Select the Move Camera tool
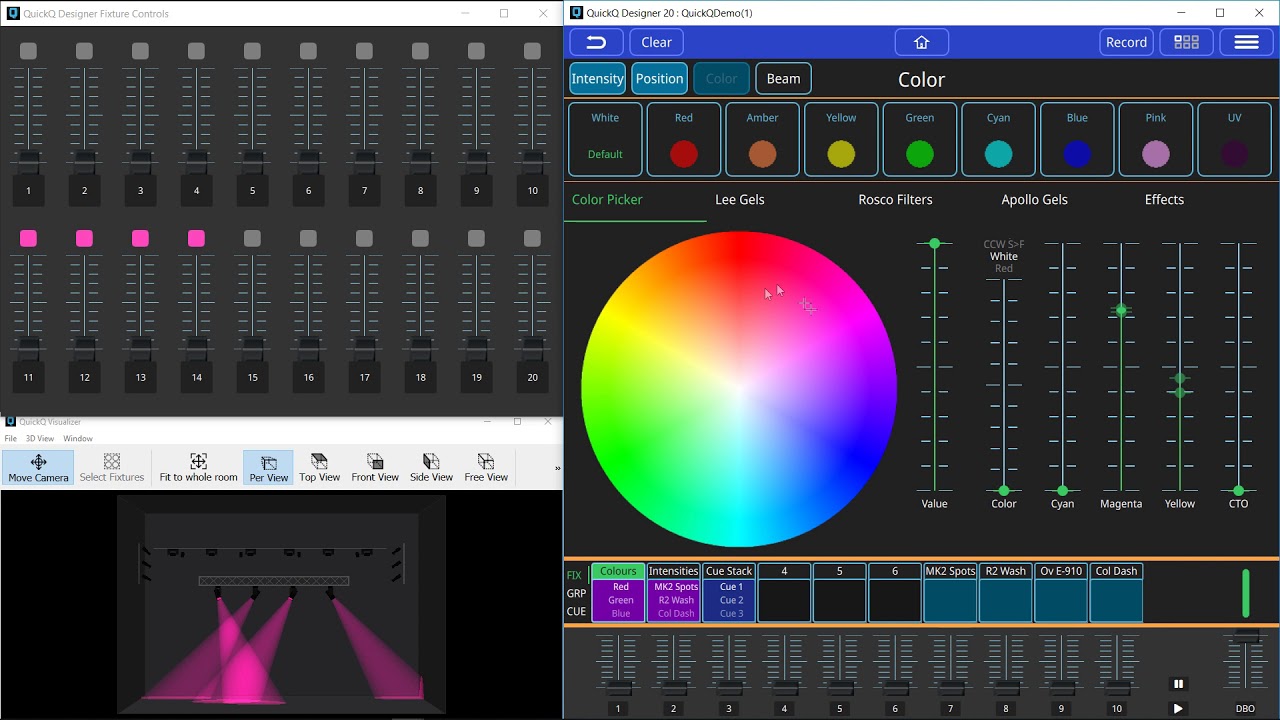 pyautogui.click(x=38, y=467)
